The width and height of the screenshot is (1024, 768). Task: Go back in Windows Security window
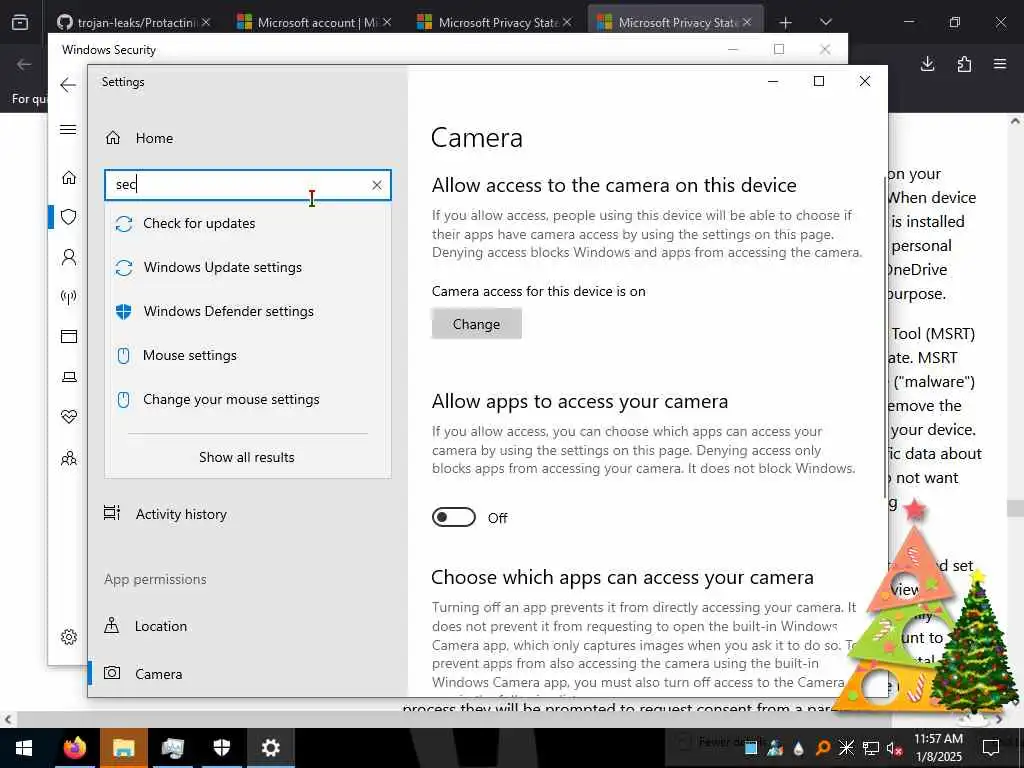pyautogui.click(x=68, y=85)
